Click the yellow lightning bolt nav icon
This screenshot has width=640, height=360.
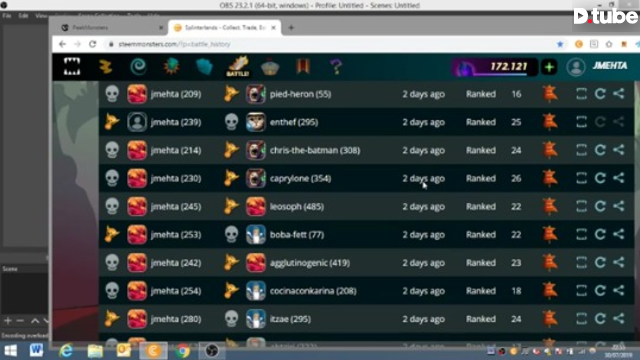pyautogui.click(x=106, y=66)
